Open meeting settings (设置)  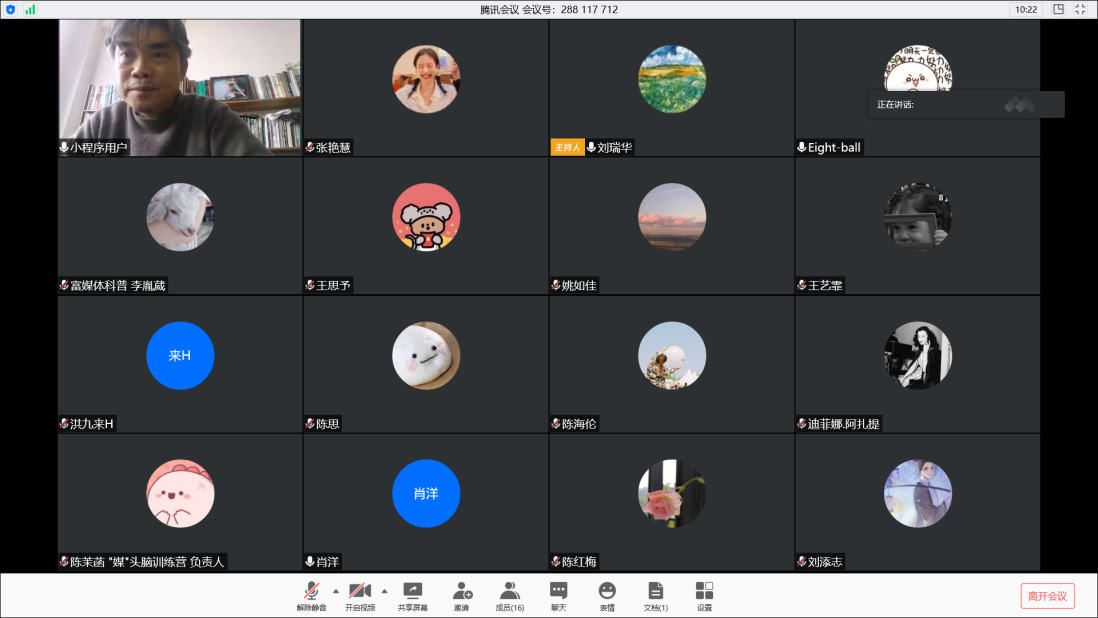coord(705,594)
